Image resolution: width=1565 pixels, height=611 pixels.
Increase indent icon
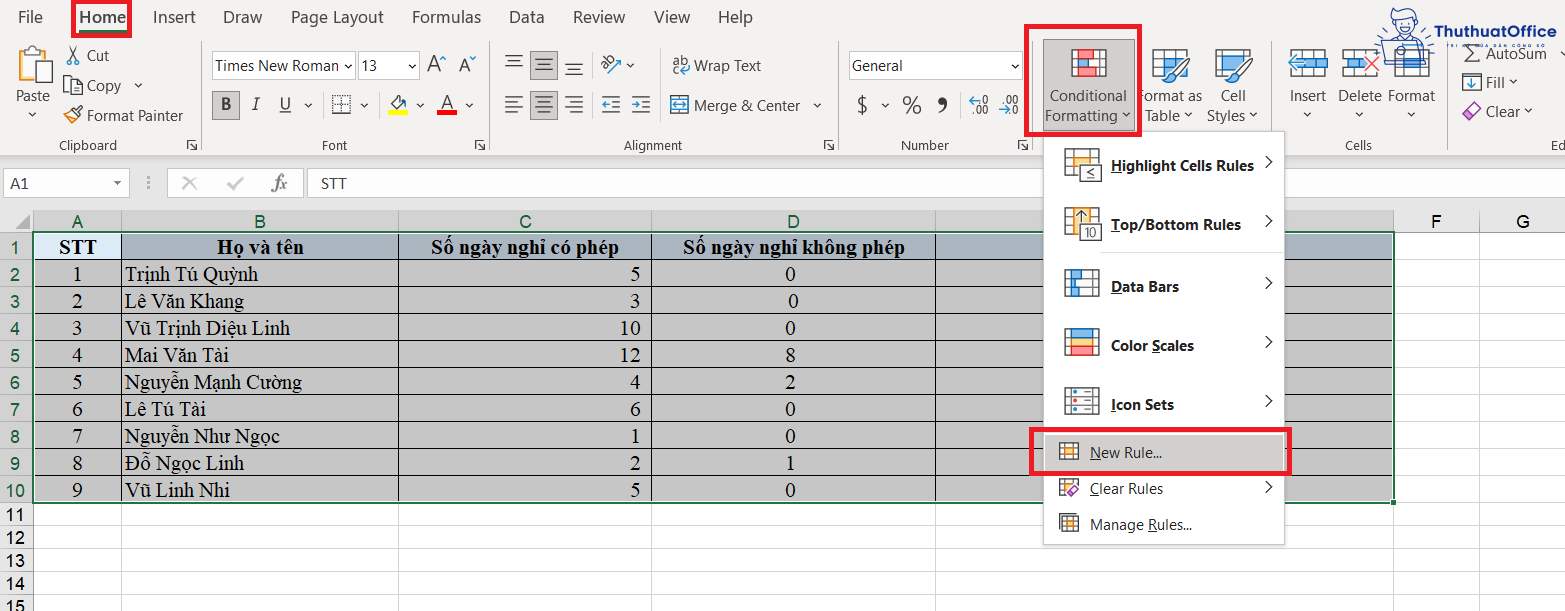641,105
